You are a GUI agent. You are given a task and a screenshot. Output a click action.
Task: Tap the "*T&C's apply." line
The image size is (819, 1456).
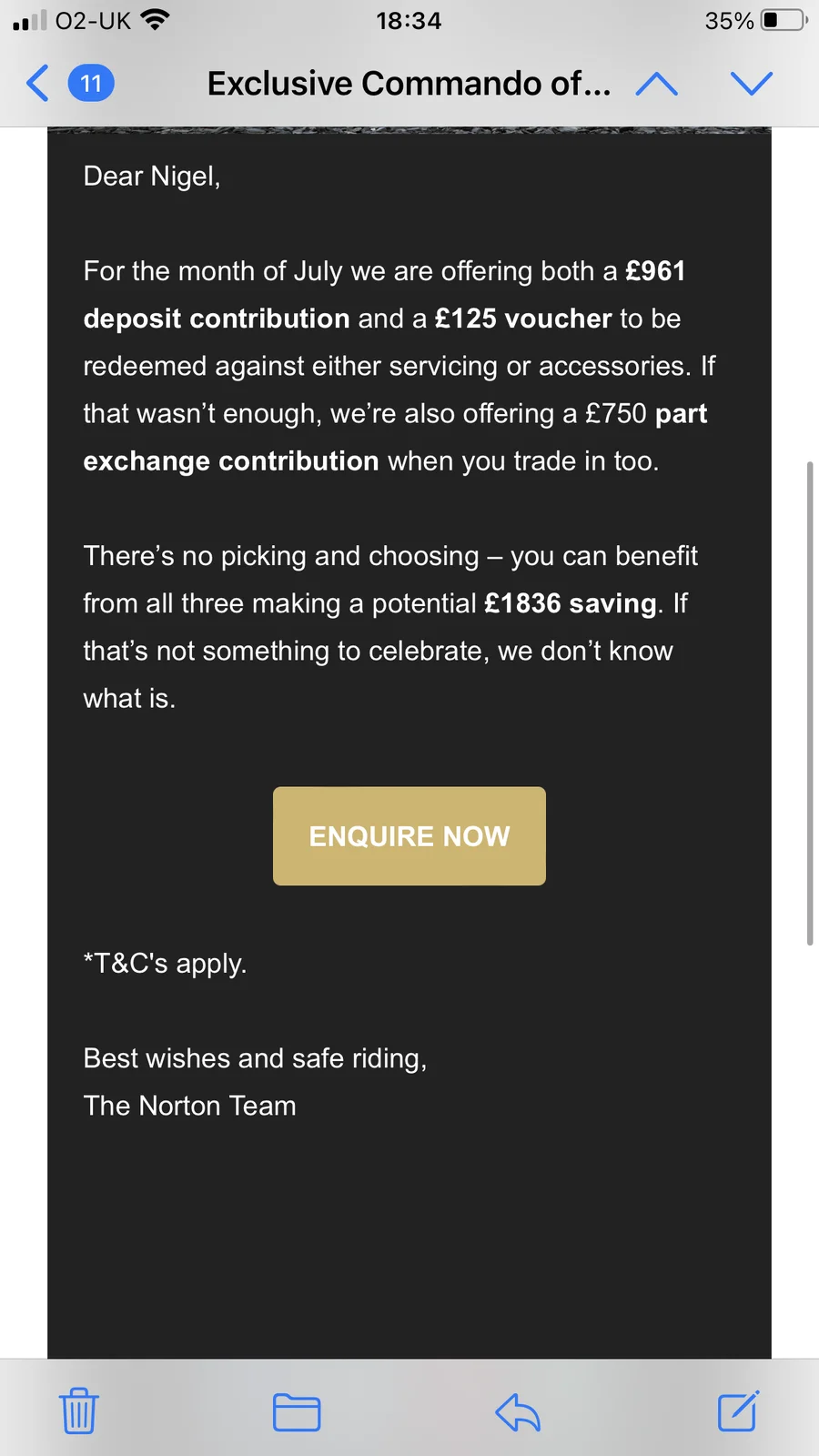coord(165,963)
